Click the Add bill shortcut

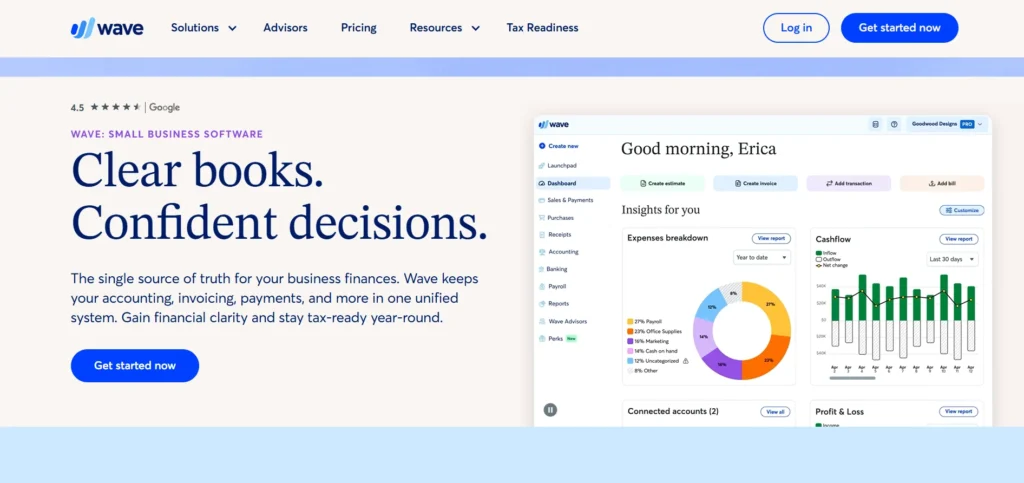942,183
